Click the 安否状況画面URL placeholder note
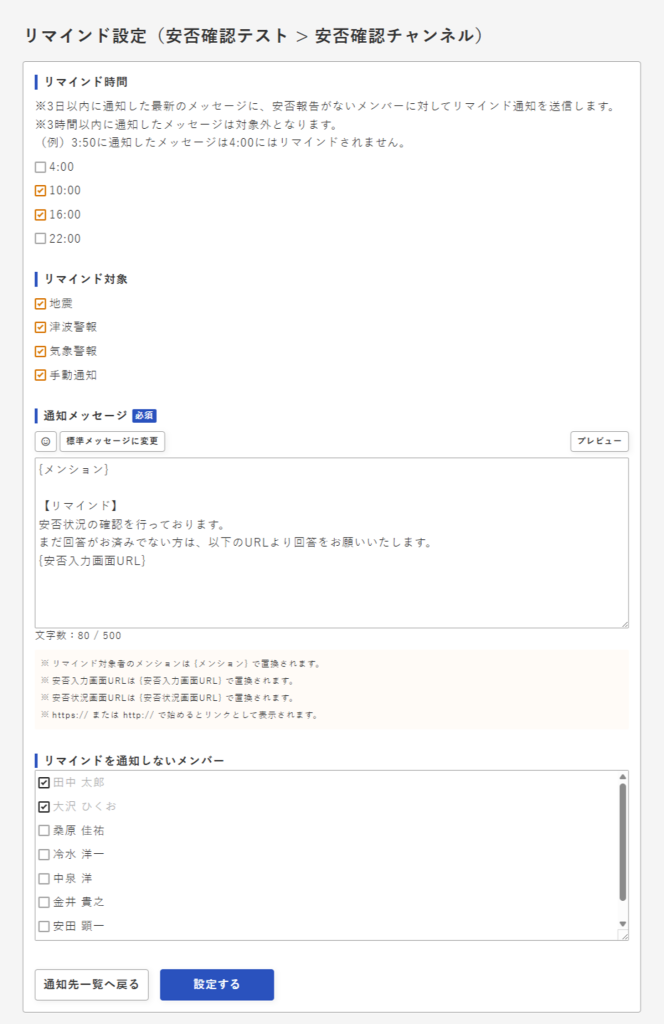Image resolution: width=664 pixels, height=1024 pixels. (168, 698)
